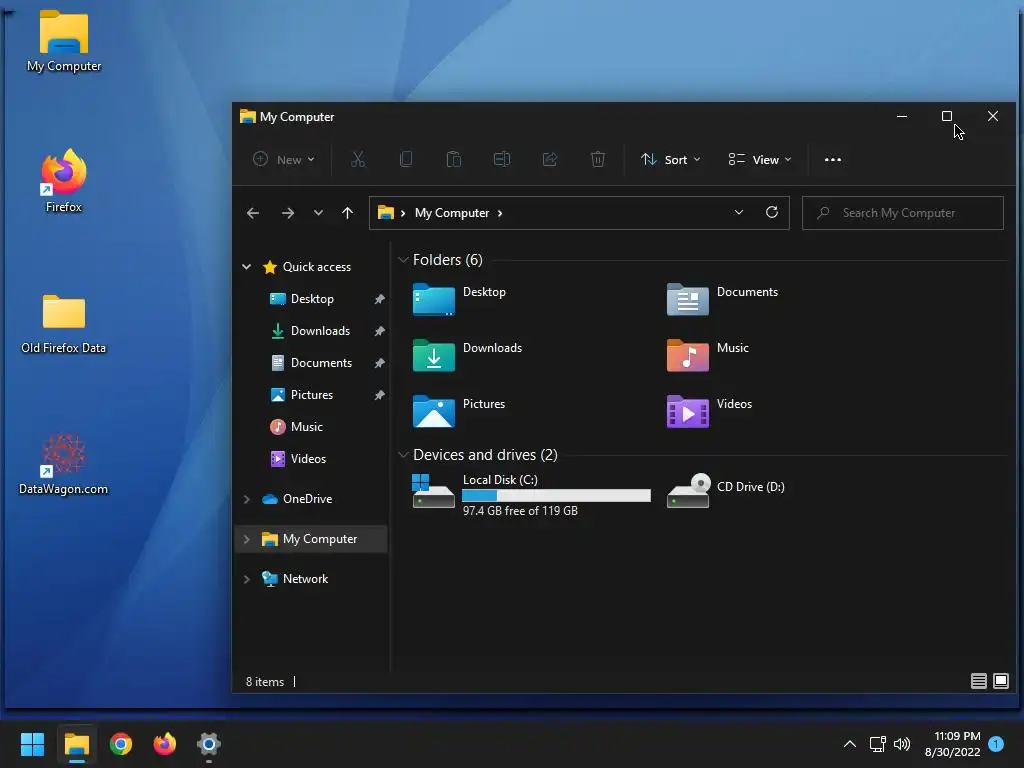This screenshot has height=768, width=1024.
Task: Select Desktop in Quick access sidebar
Action: pos(313,298)
